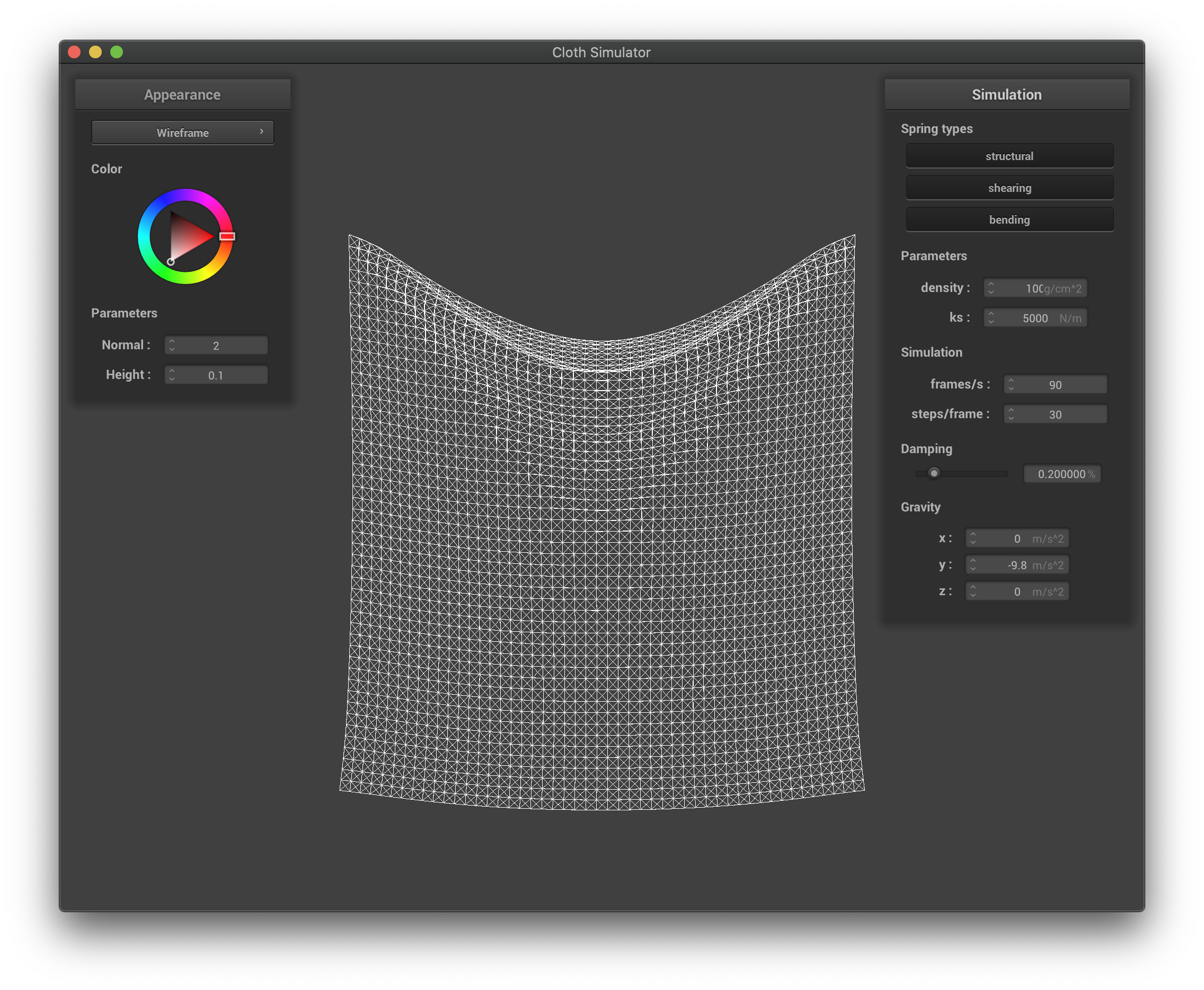The image size is (1204, 990).
Task: Click the damping percentage value field
Action: click(x=1061, y=474)
